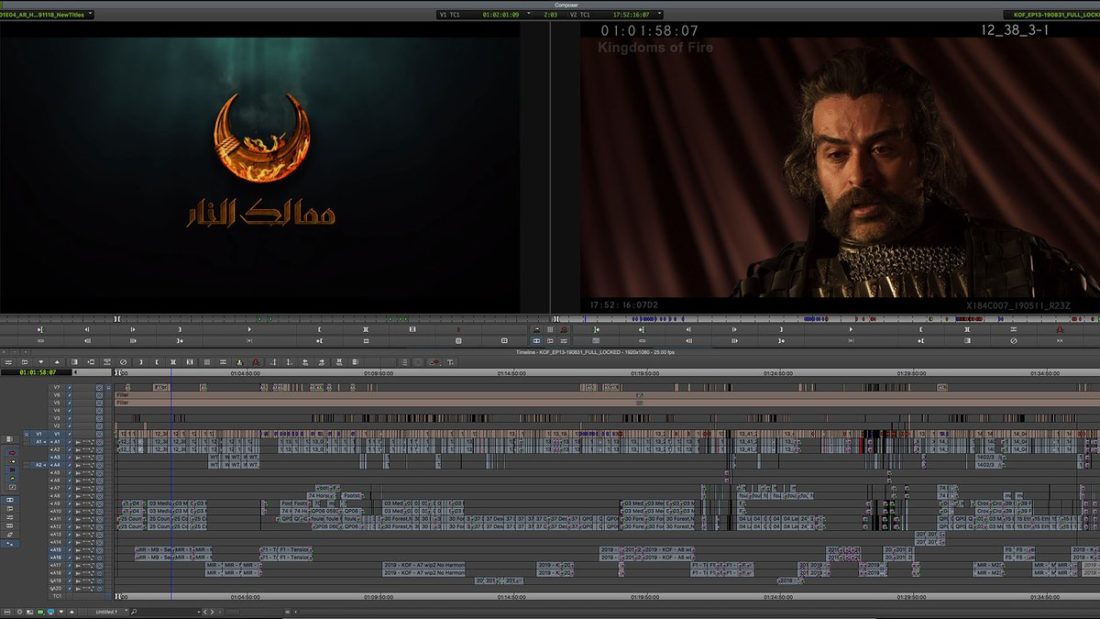Viewport: 1100px width, 619px height.
Task: Select the red Lift/Overwrite segment tool
Action: pyautogui.click(x=12, y=453)
